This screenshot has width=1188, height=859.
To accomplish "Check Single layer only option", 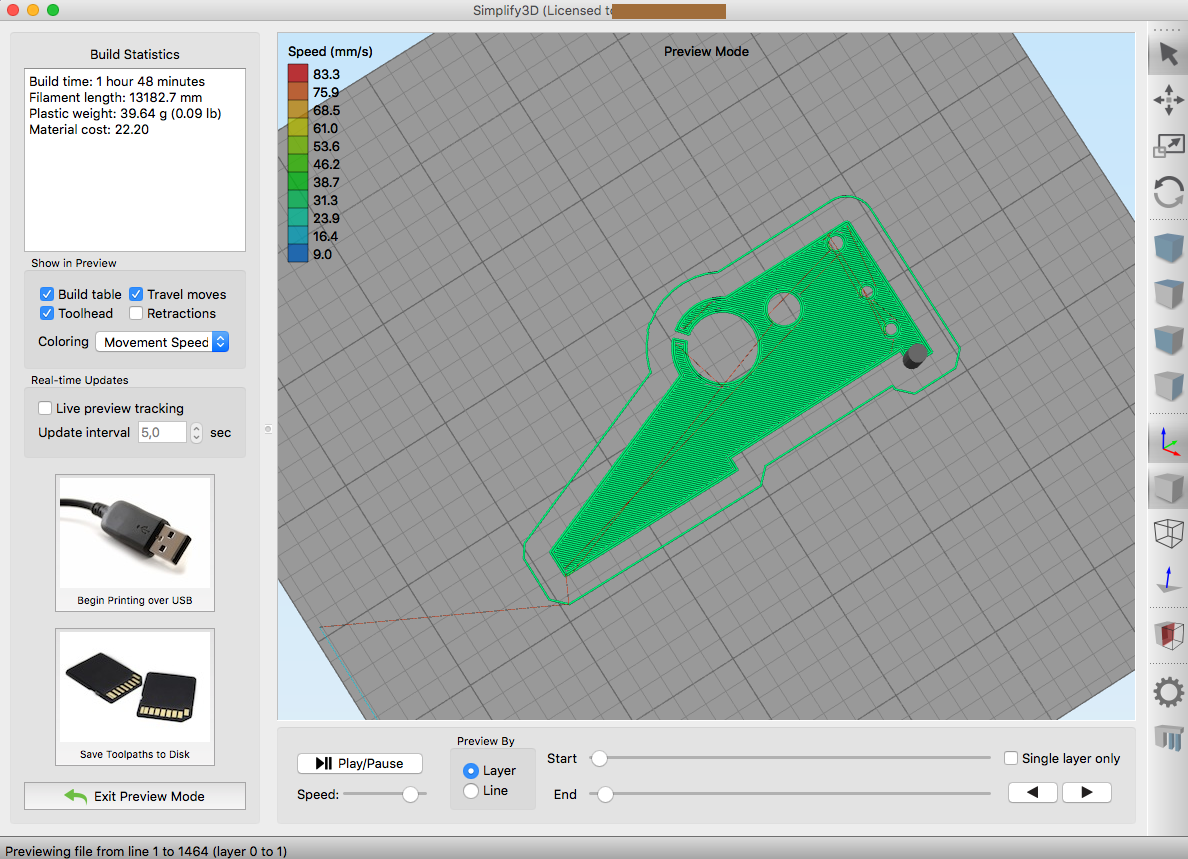I will pyautogui.click(x=1011, y=758).
